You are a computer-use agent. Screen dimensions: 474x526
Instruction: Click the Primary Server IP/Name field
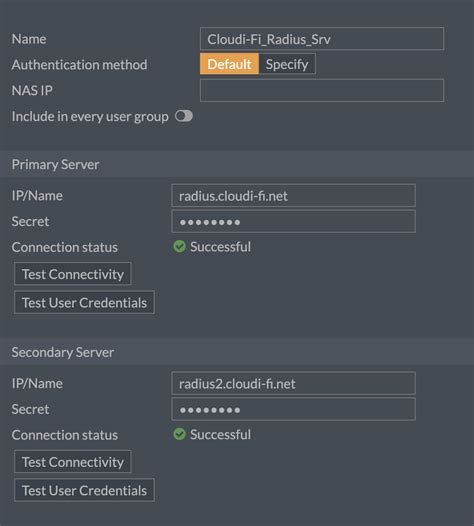[294, 196]
